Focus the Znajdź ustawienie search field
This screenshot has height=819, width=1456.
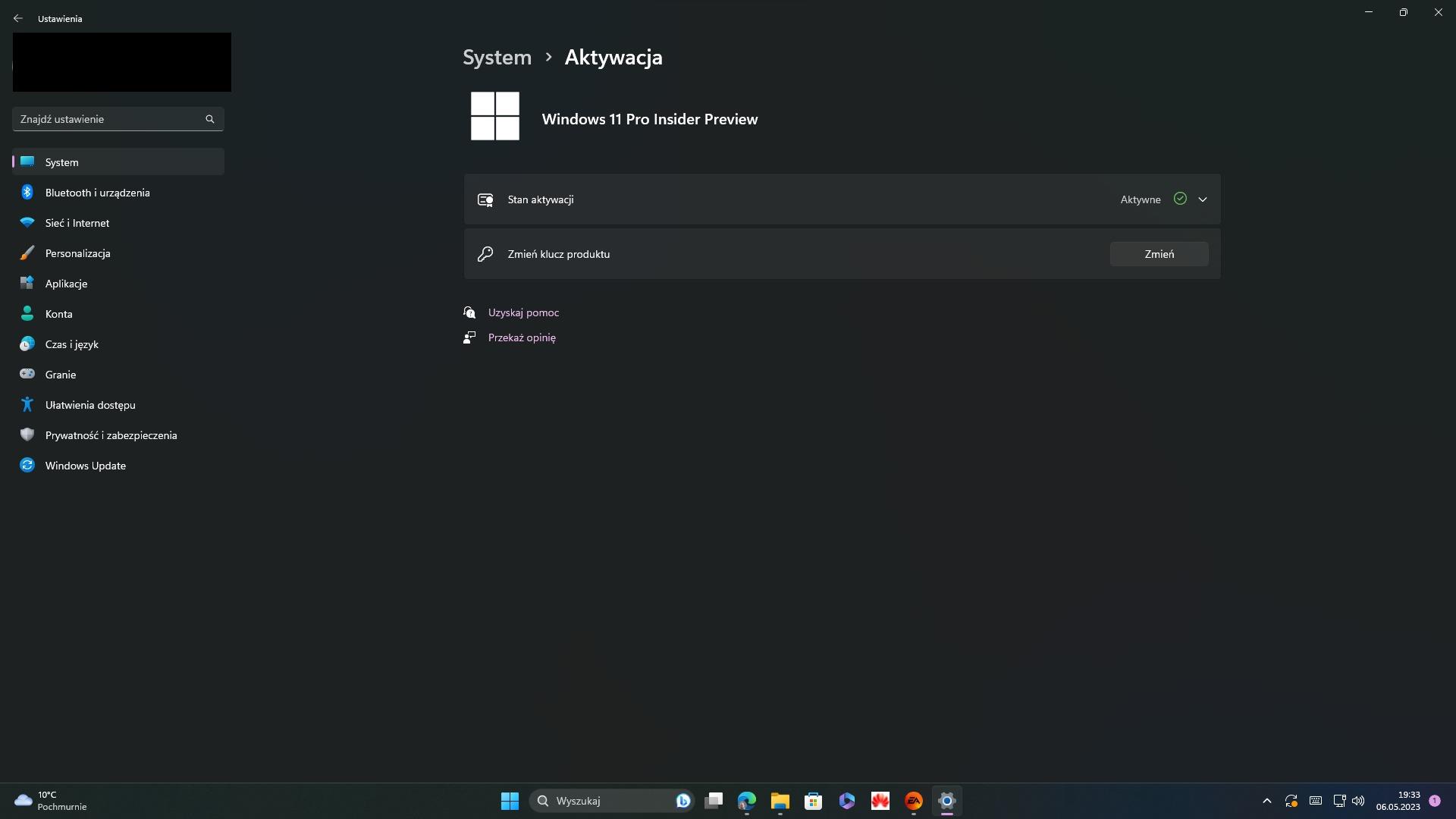click(x=118, y=119)
